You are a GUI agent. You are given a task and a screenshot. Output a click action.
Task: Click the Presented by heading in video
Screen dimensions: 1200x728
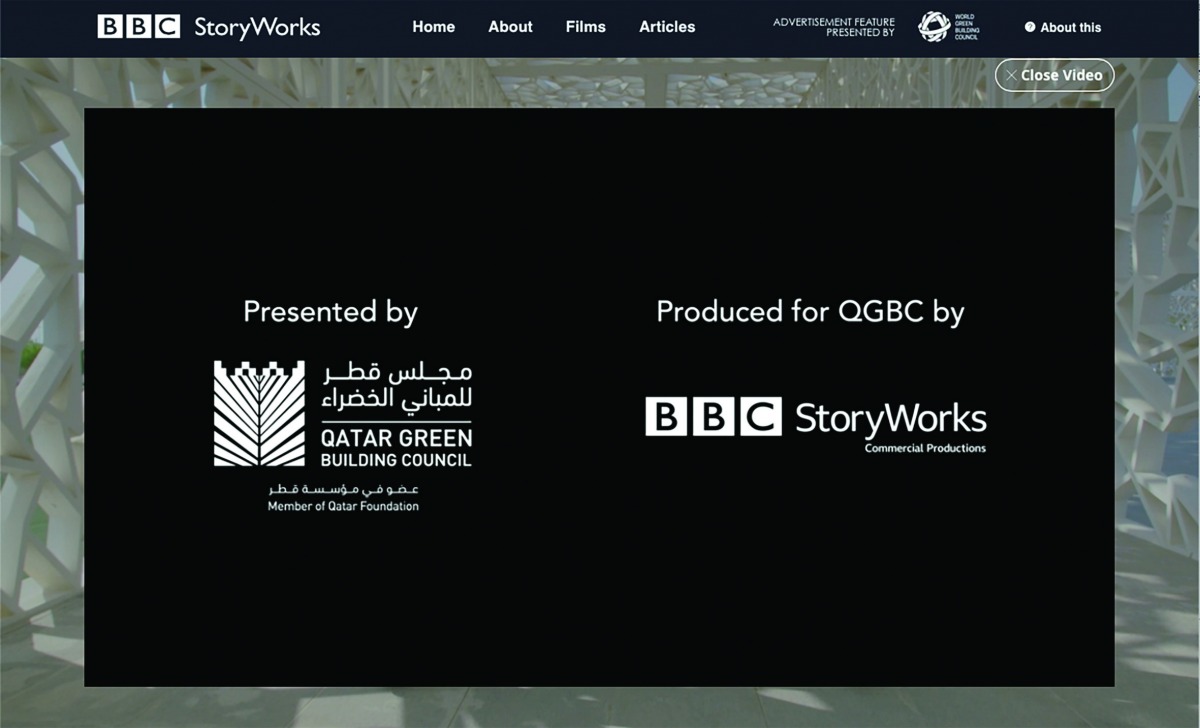point(330,312)
